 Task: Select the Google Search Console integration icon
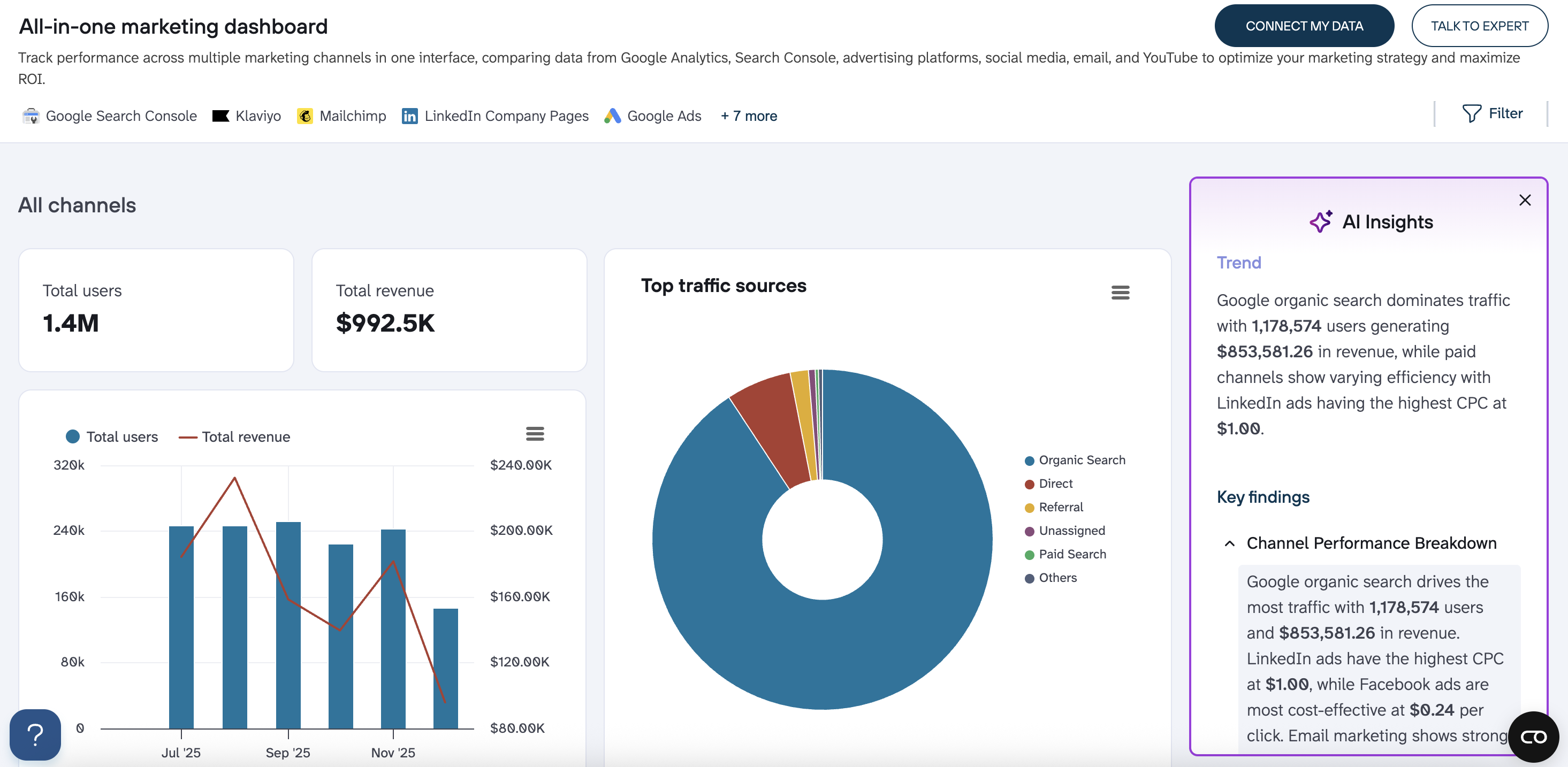pyautogui.click(x=31, y=116)
